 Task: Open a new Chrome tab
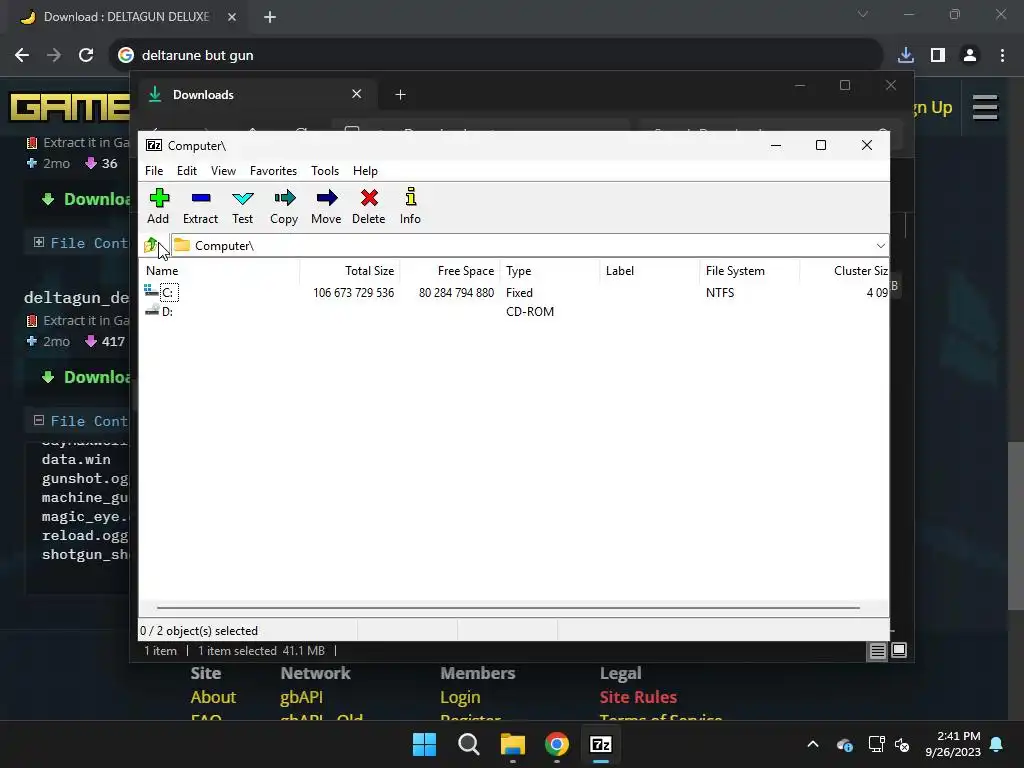pos(270,17)
